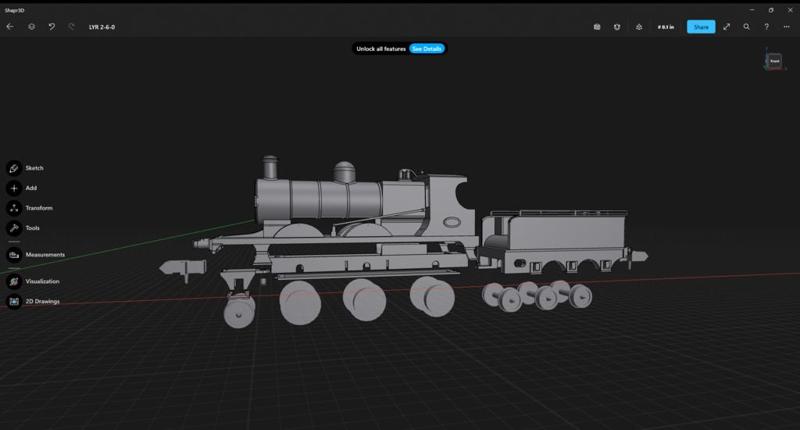Open the 2D Drawings workspace
The image size is (800, 430).
pyautogui.click(x=33, y=301)
